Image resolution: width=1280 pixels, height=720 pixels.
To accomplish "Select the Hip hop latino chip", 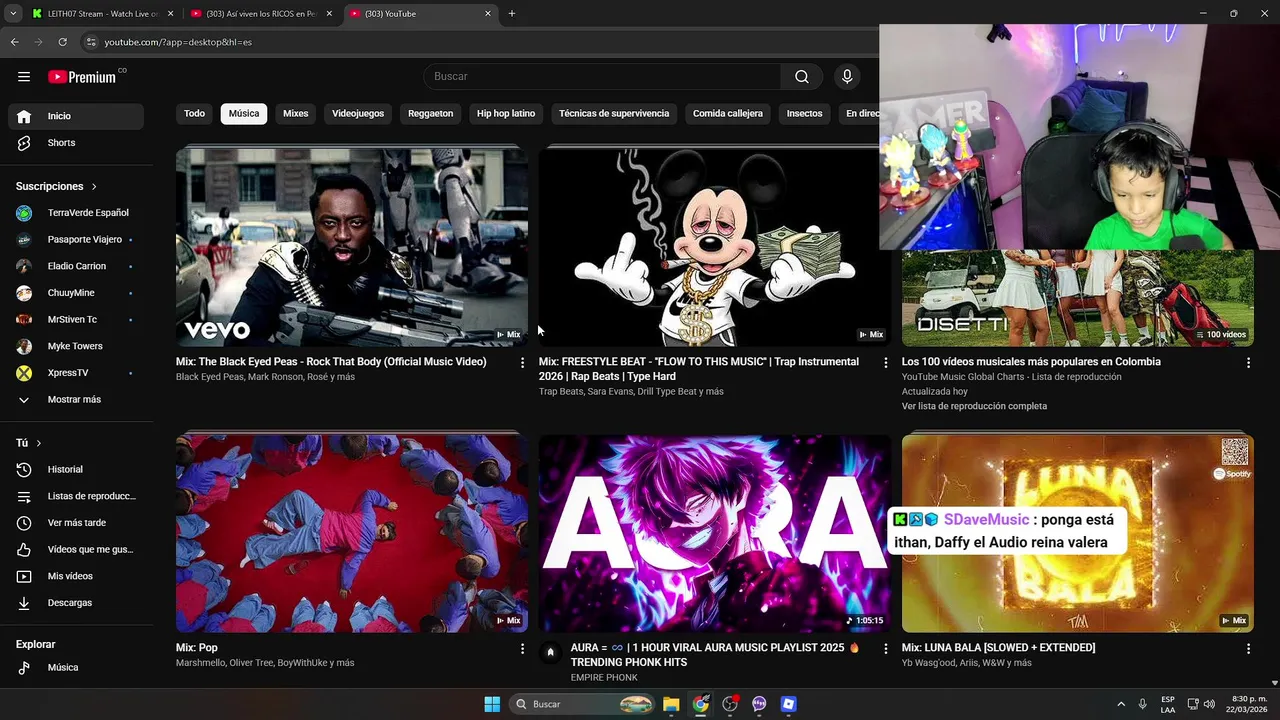I will pyautogui.click(x=506, y=114).
